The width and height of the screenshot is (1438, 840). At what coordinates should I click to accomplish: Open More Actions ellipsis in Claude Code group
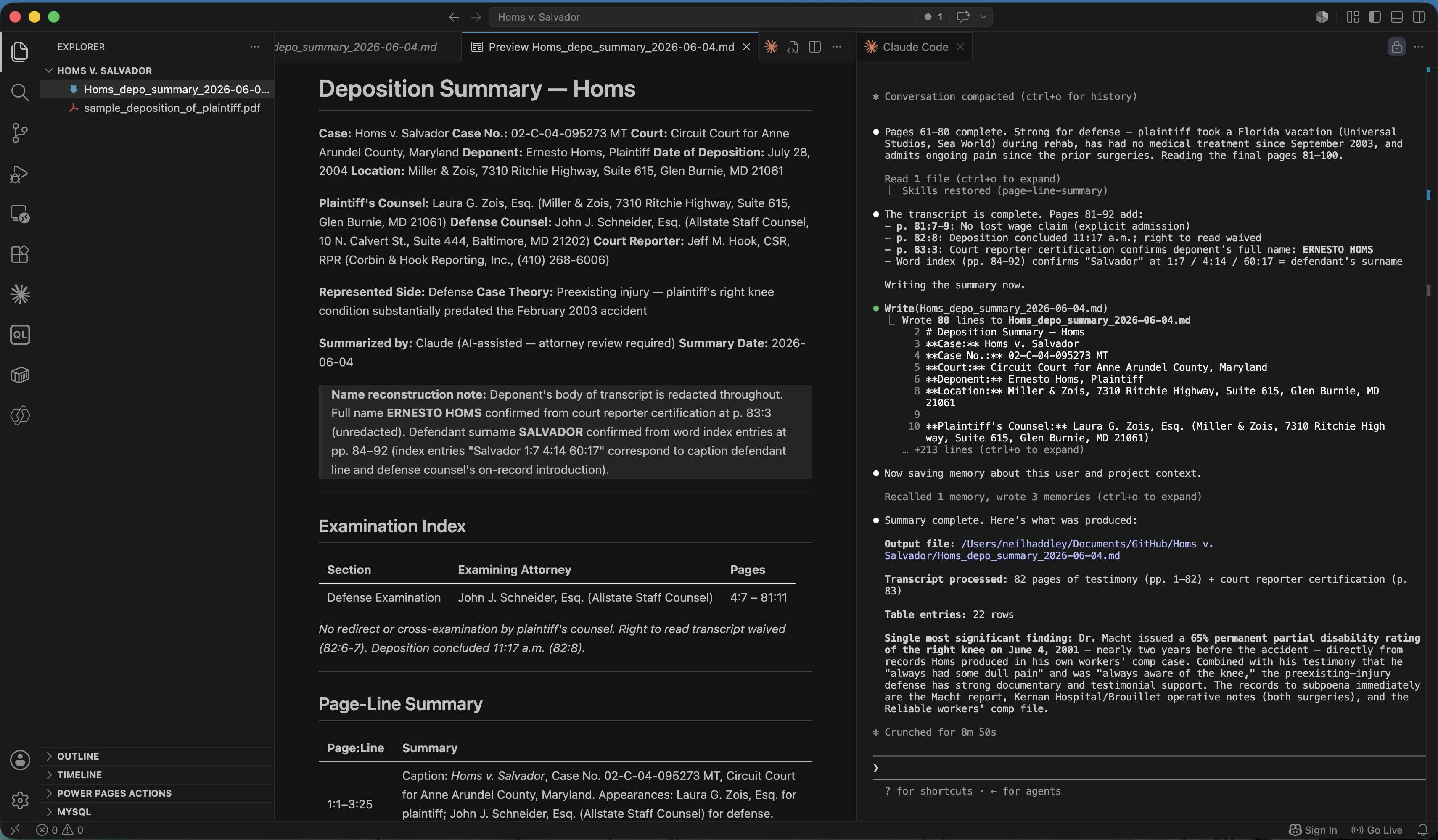1419,47
